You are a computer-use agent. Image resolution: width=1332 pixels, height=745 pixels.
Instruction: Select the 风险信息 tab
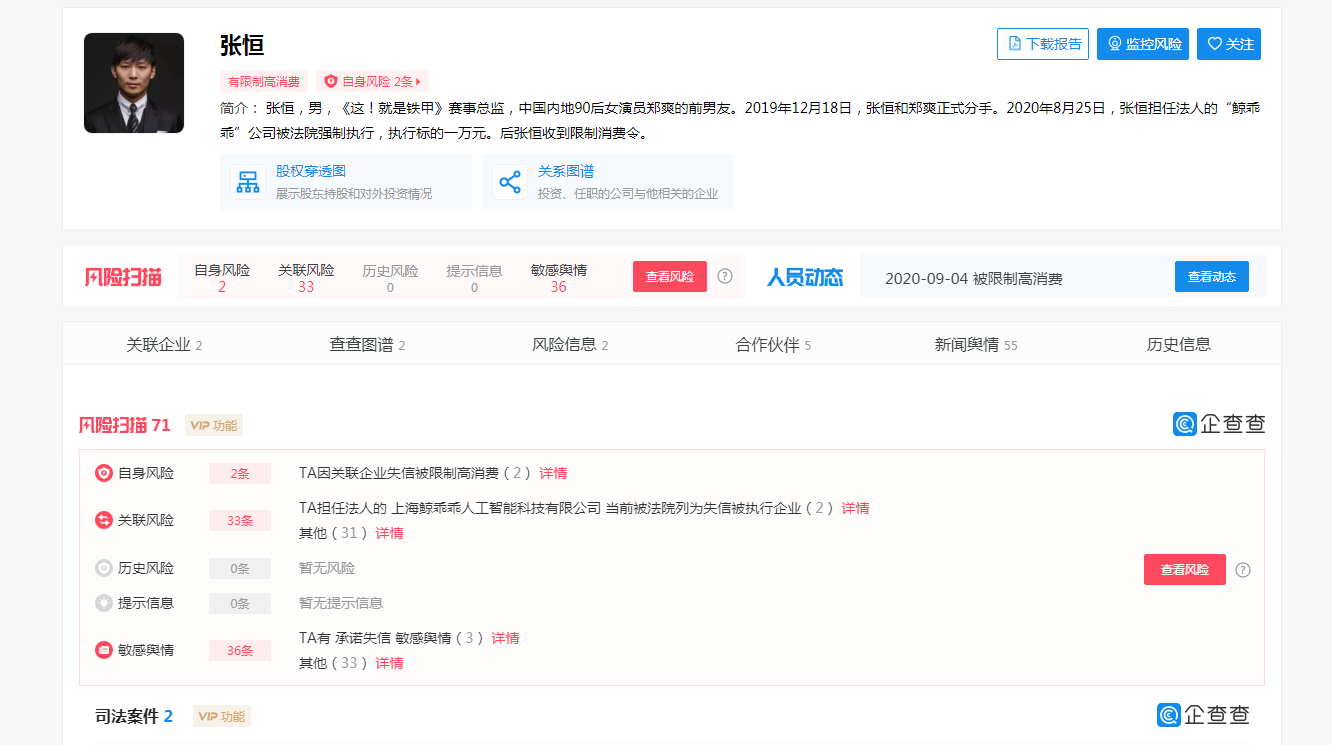pos(570,345)
